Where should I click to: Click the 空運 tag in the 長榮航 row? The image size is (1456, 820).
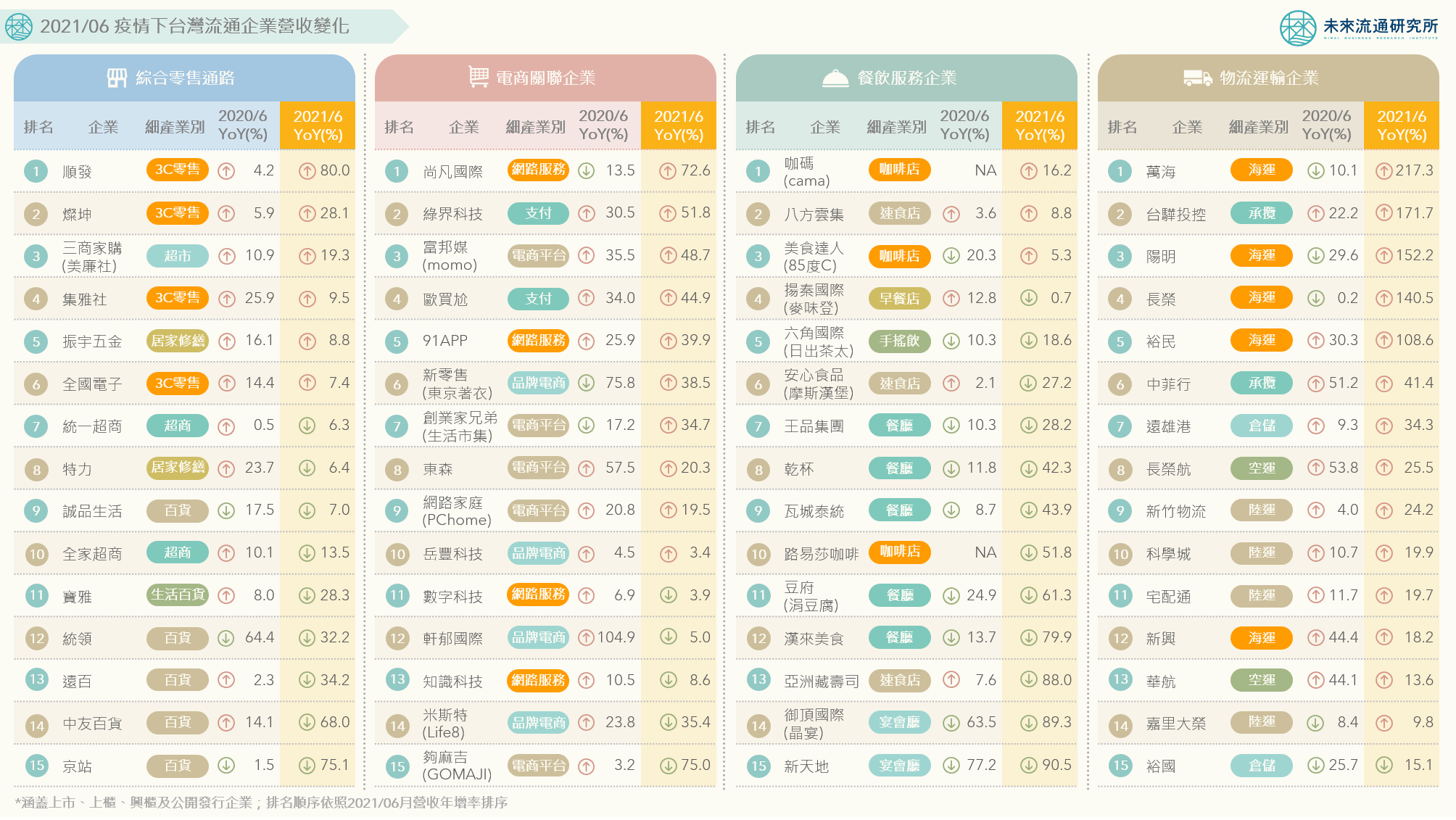(1262, 468)
